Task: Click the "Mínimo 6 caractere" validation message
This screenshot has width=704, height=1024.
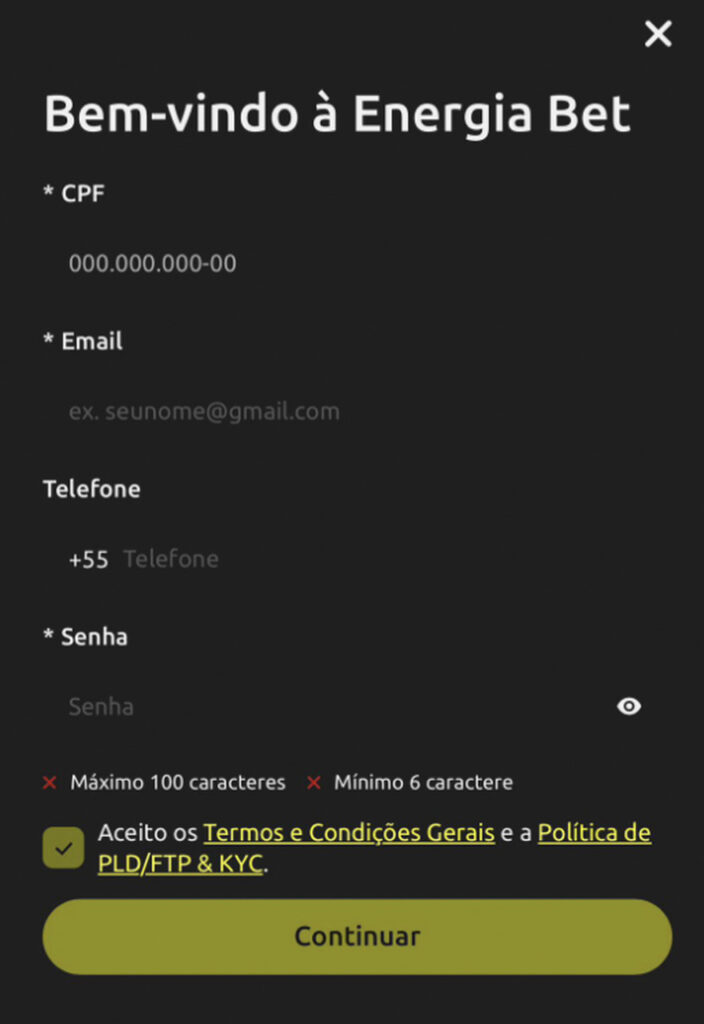Action: click(420, 783)
